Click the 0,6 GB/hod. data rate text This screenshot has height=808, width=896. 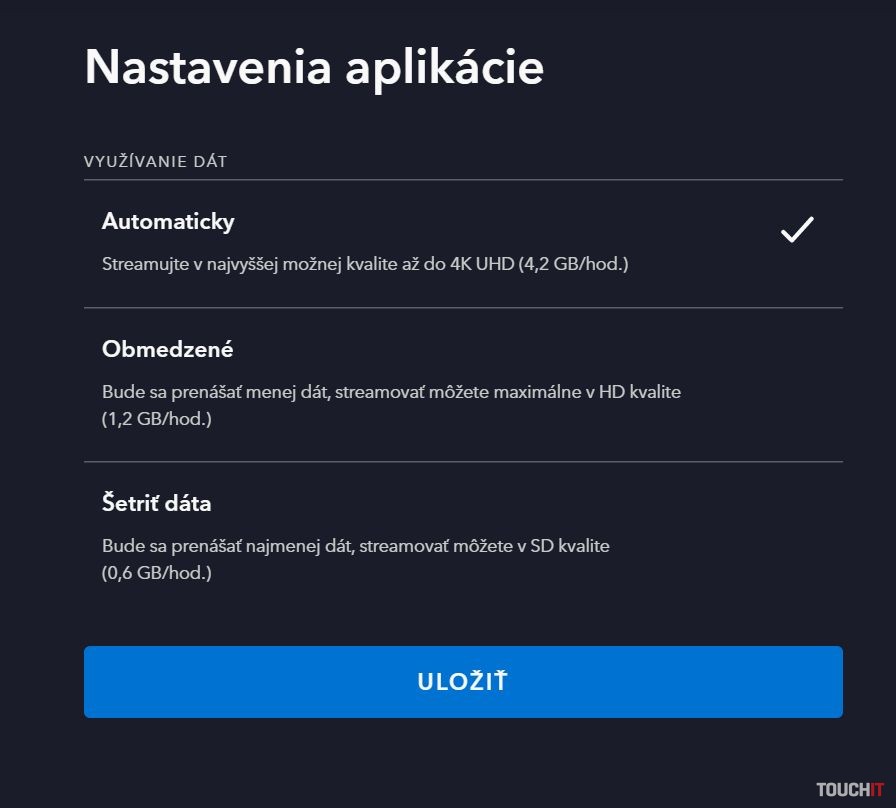tap(157, 573)
